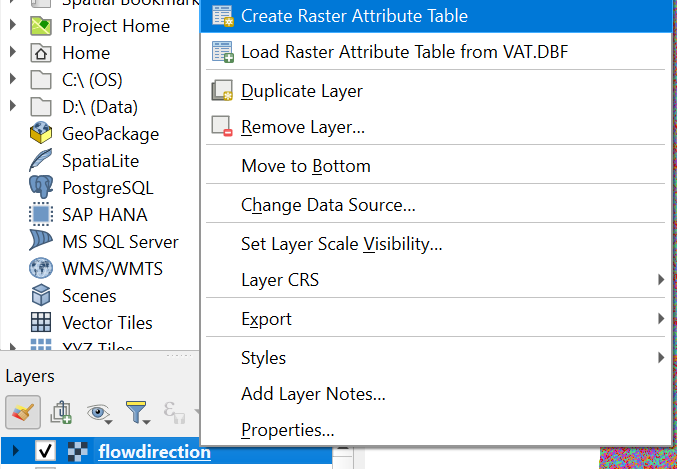Click the SpatiaLite feather icon

point(41,160)
